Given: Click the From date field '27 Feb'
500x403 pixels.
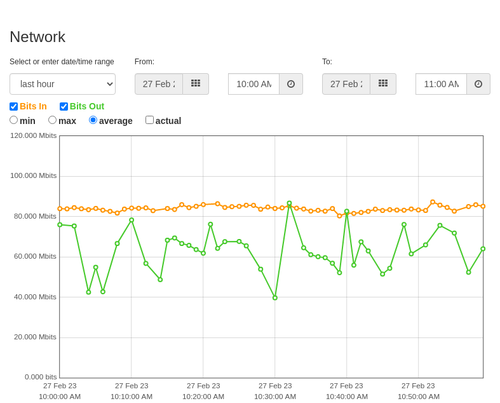Looking at the screenshot, I should click(x=159, y=84).
